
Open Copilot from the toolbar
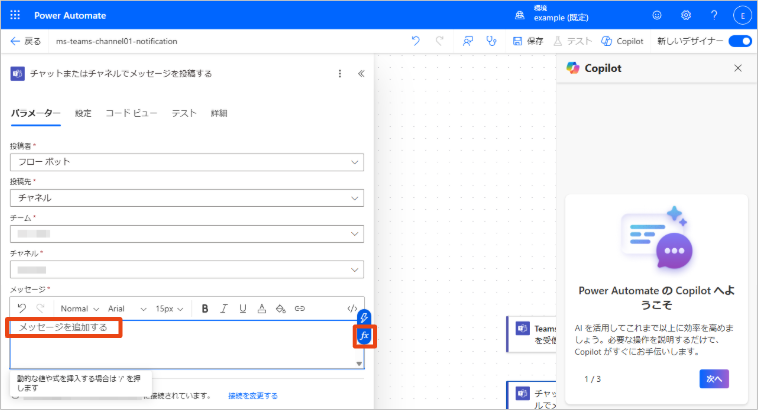(x=622, y=41)
